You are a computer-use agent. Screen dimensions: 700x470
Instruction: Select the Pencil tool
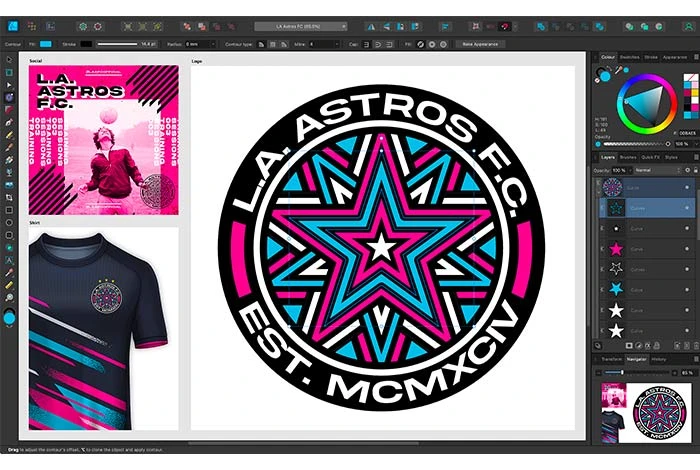coord(9,135)
